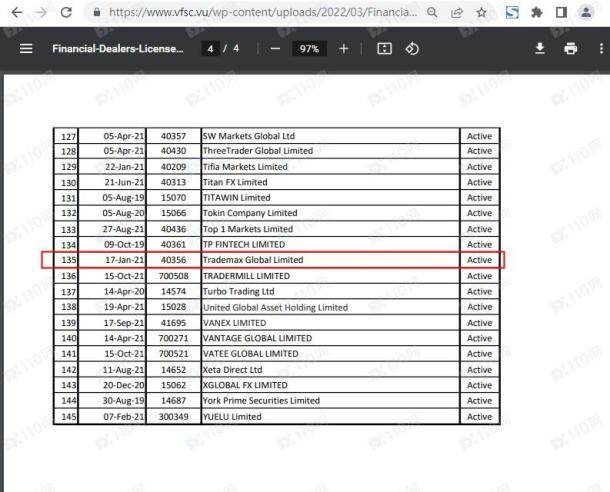Image resolution: width=610 pixels, height=492 pixels.
Task: Select SW Markets Global Ltd cell
Action: 330,136
